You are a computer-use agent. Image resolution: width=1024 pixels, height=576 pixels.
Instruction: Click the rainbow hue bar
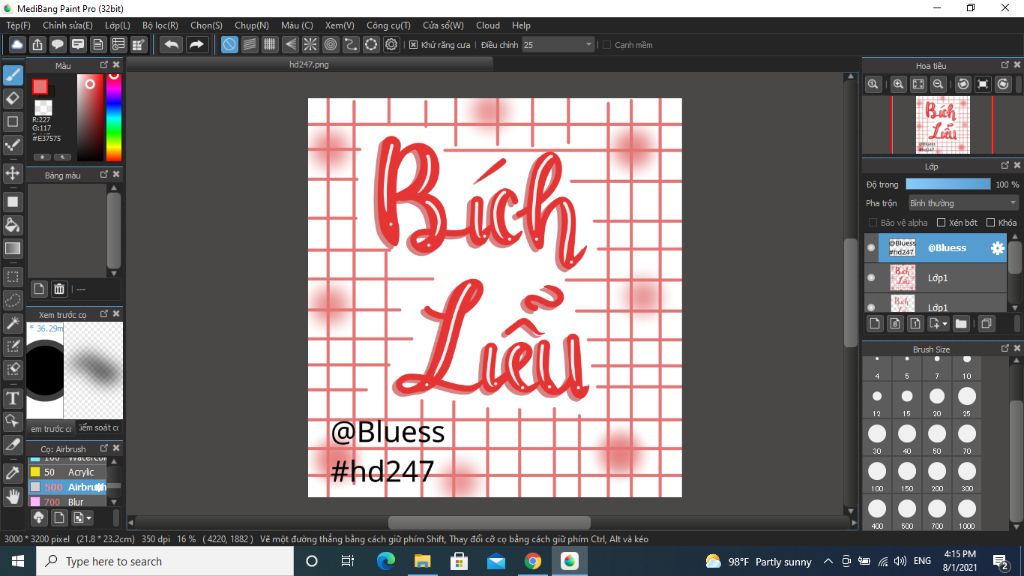[114, 117]
